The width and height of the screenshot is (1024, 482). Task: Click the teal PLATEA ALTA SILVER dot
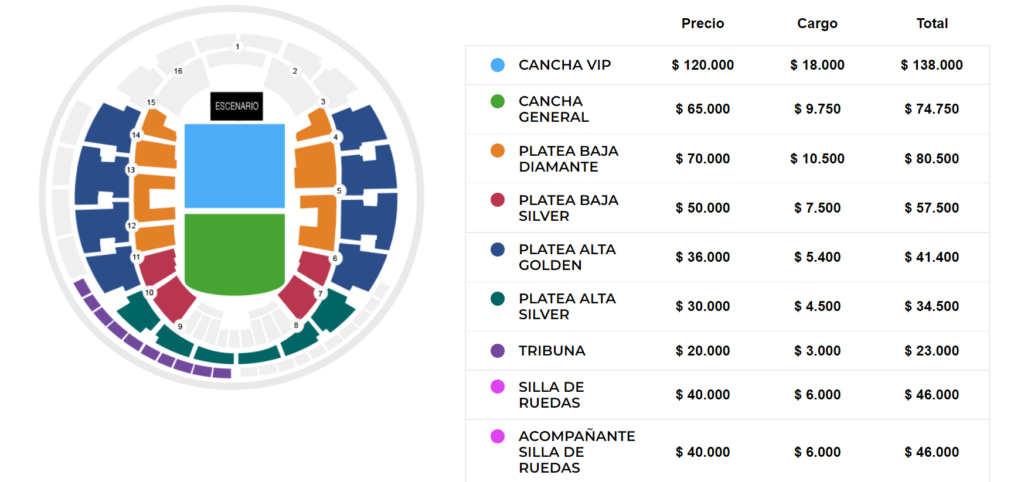498,299
